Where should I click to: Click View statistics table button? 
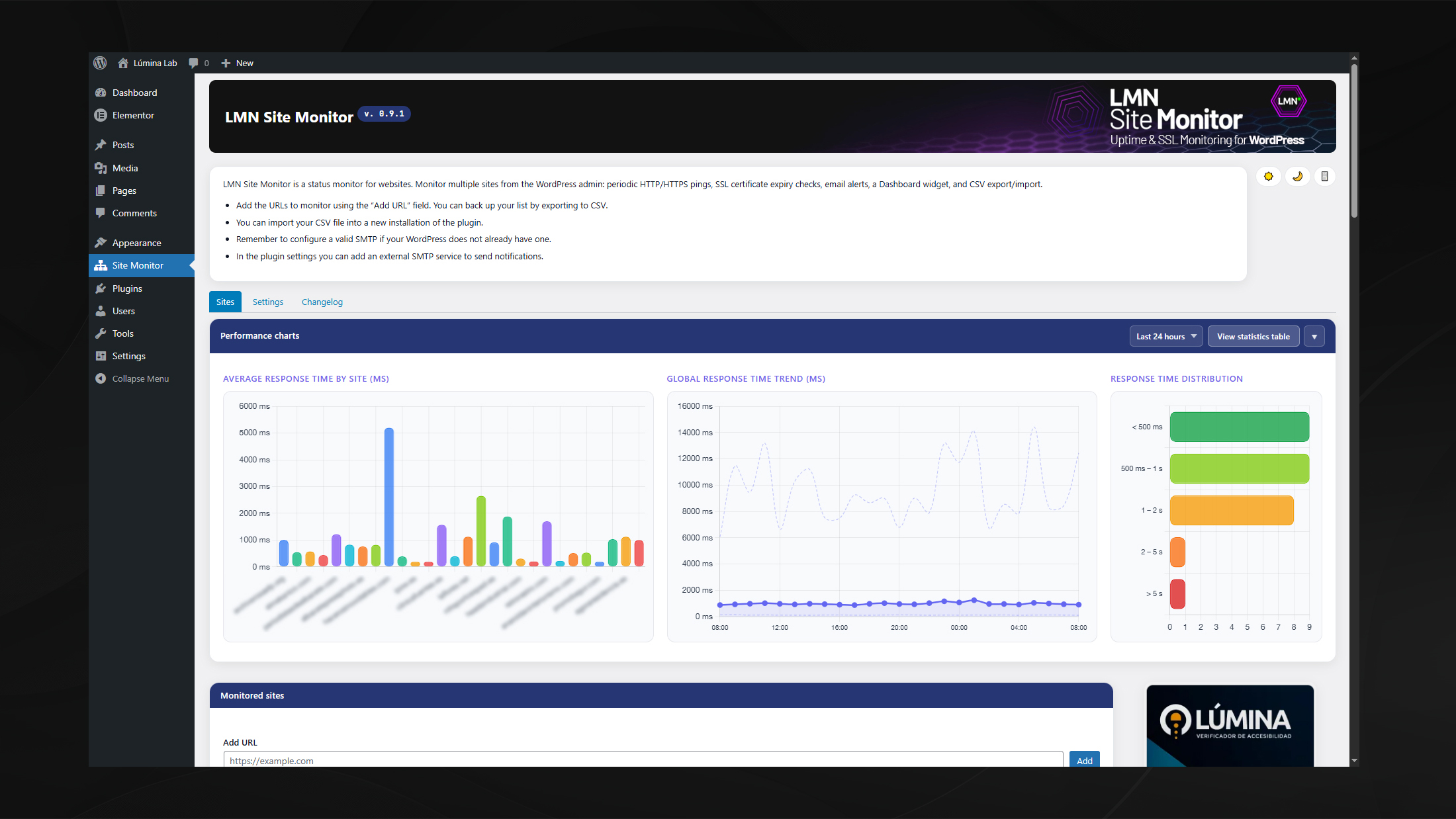pyautogui.click(x=1253, y=336)
